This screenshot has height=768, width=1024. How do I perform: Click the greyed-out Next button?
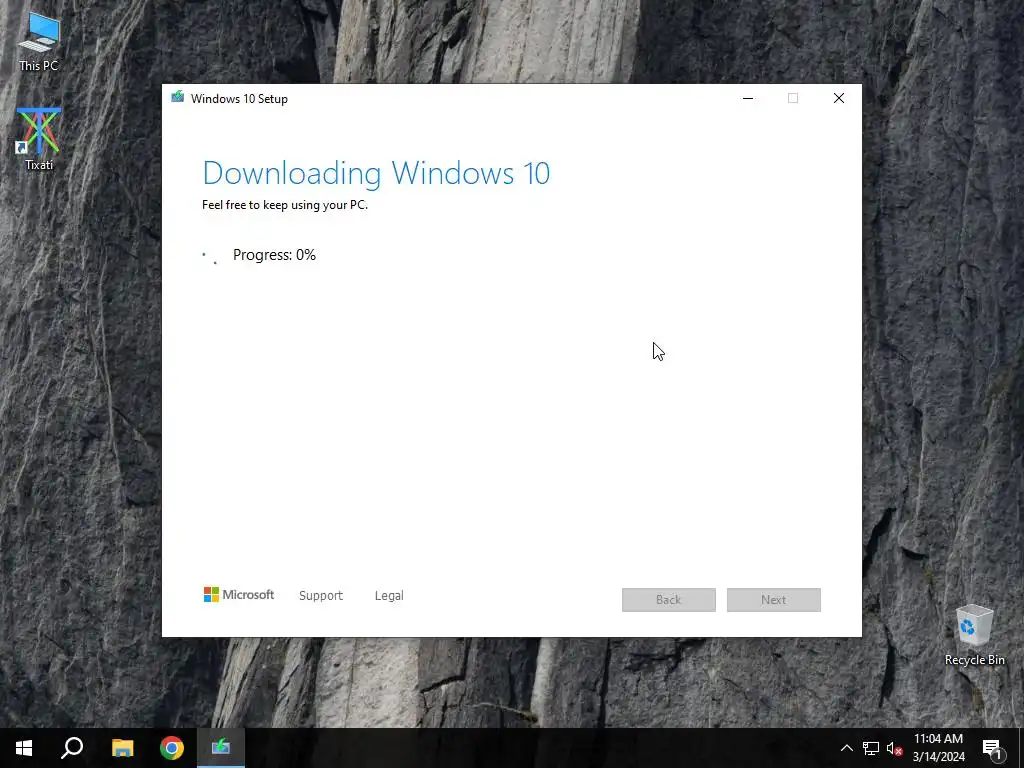[774, 600]
